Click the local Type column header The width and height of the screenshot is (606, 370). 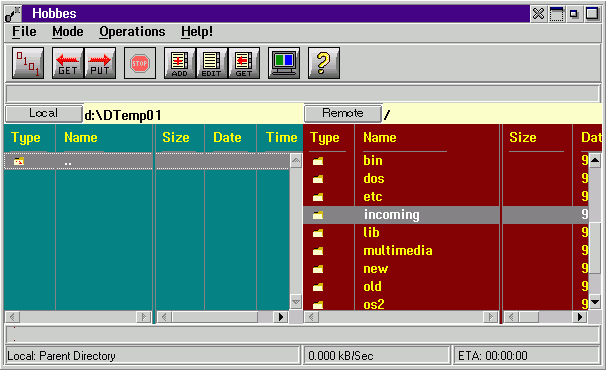tap(26, 138)
